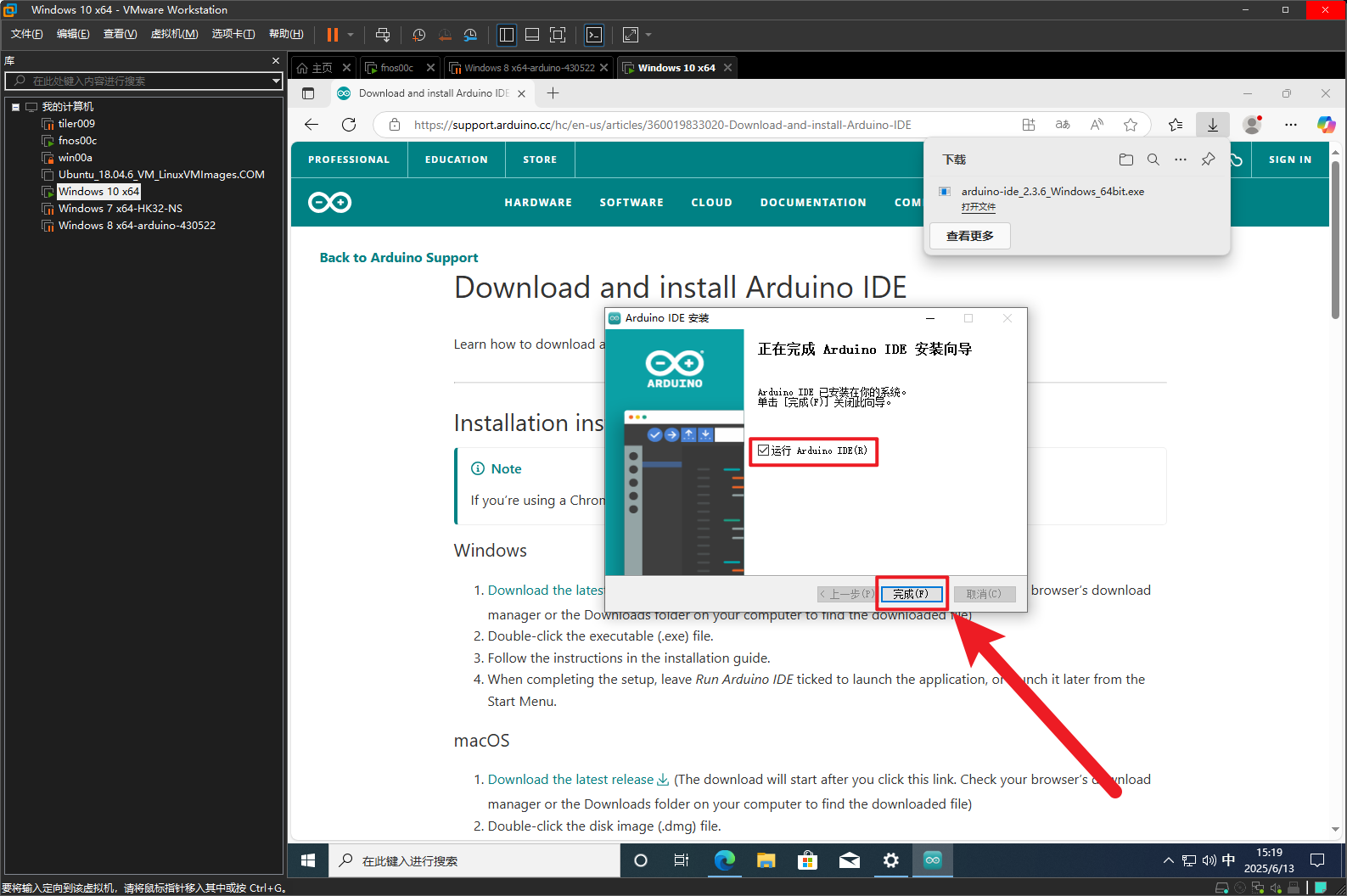Show hidden icons chevron in system tray
Viewport: 1347px width, 896px height.
click(x=1169, y=860)
